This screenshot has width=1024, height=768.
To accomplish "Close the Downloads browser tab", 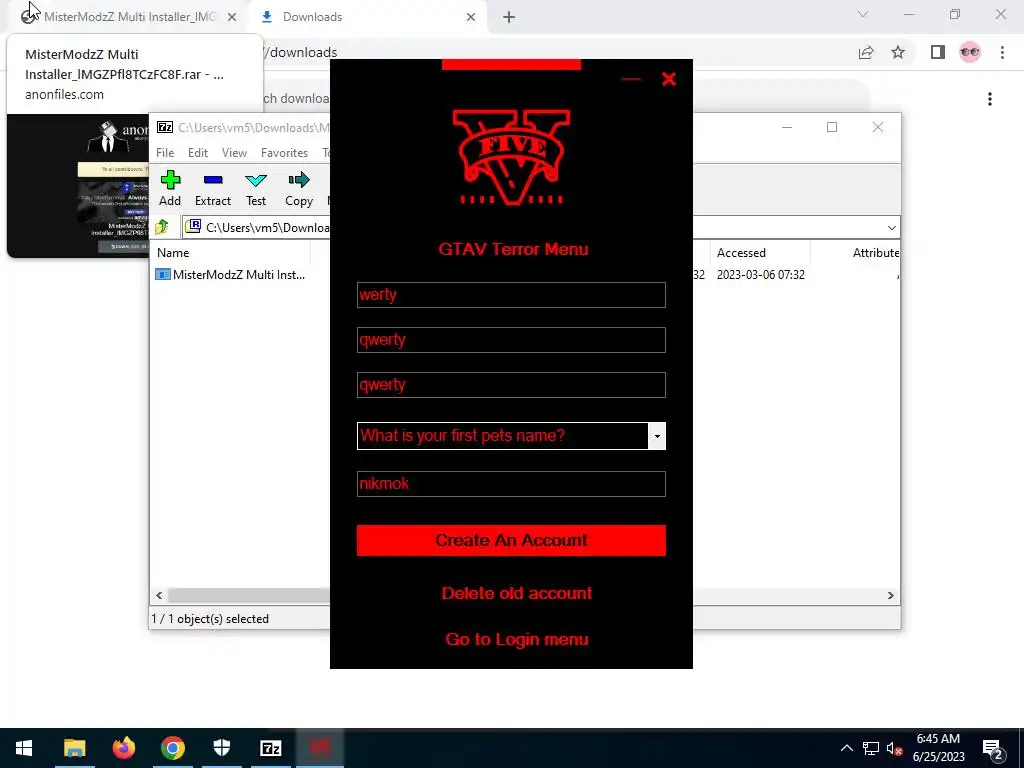I will point(471,18).
